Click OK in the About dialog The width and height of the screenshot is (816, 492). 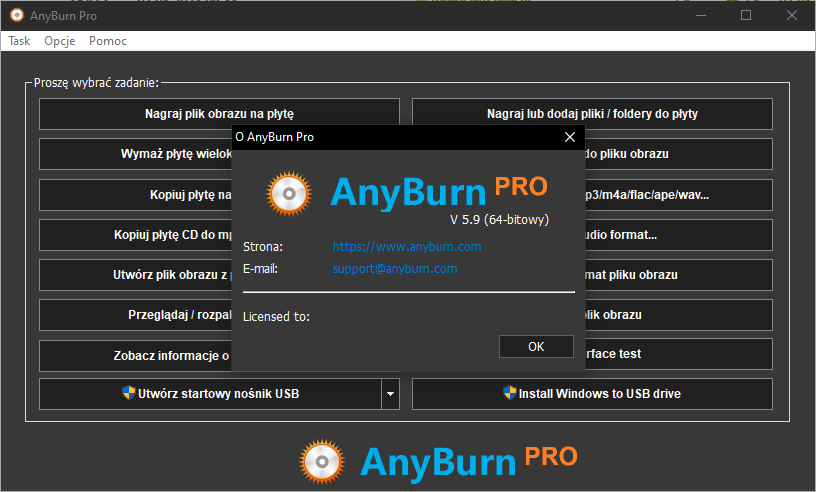point(536,347)
